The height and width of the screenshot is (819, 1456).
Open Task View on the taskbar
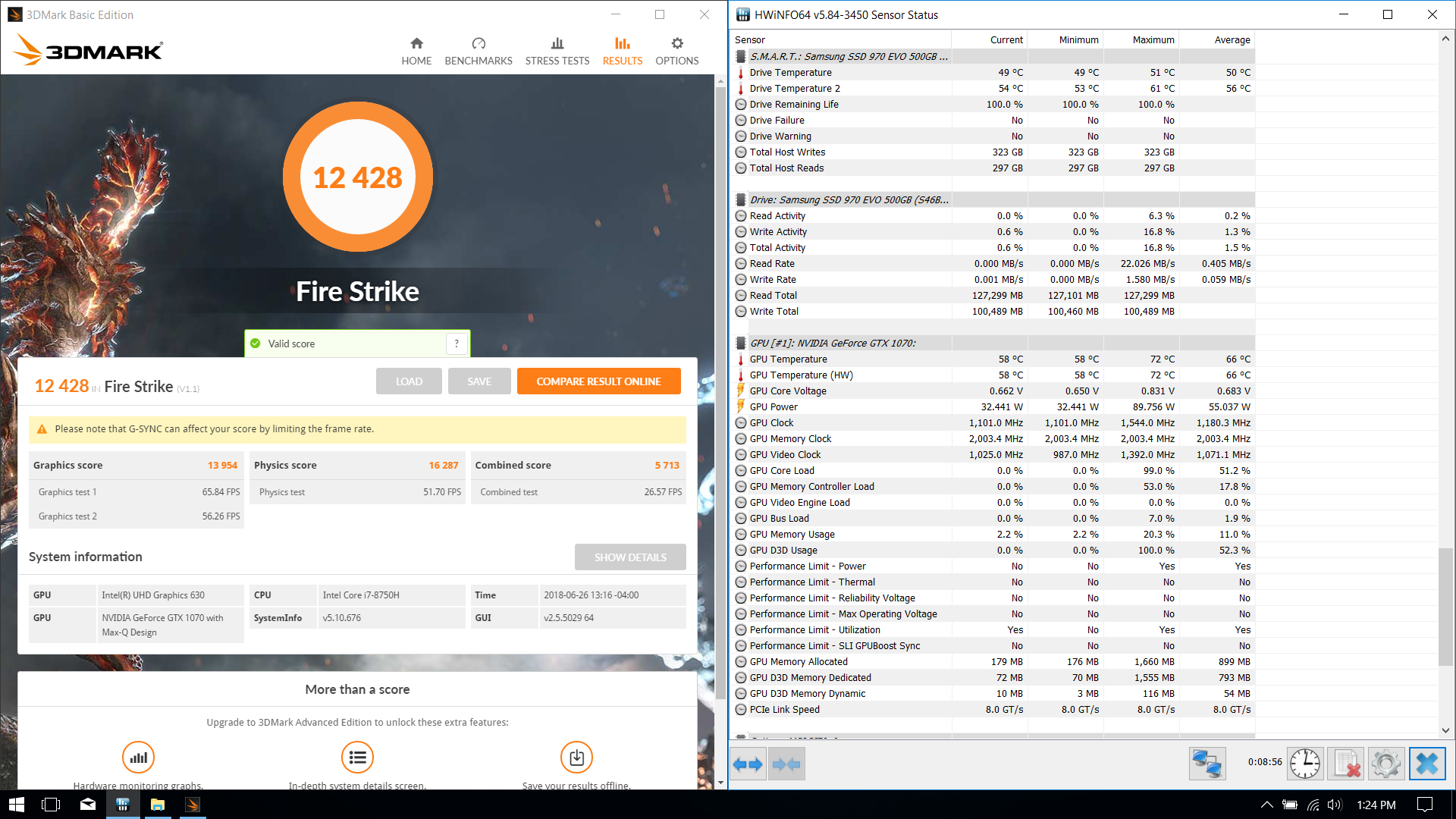point(51,805)
